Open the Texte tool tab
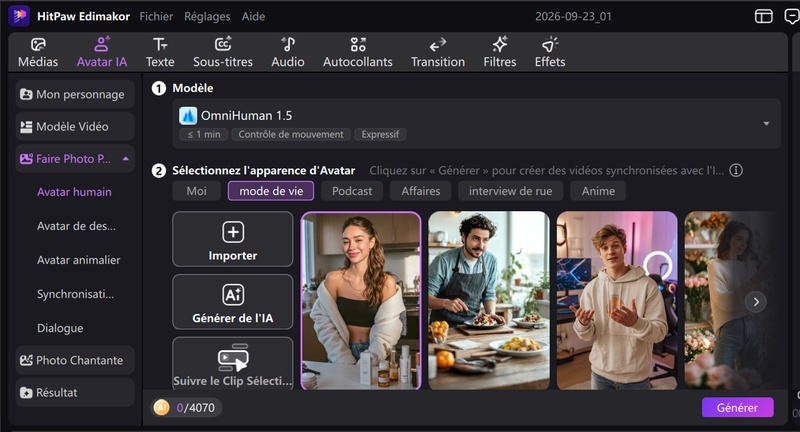The height and width of the screenshot is (432, 800). click(x=160, y=53)
